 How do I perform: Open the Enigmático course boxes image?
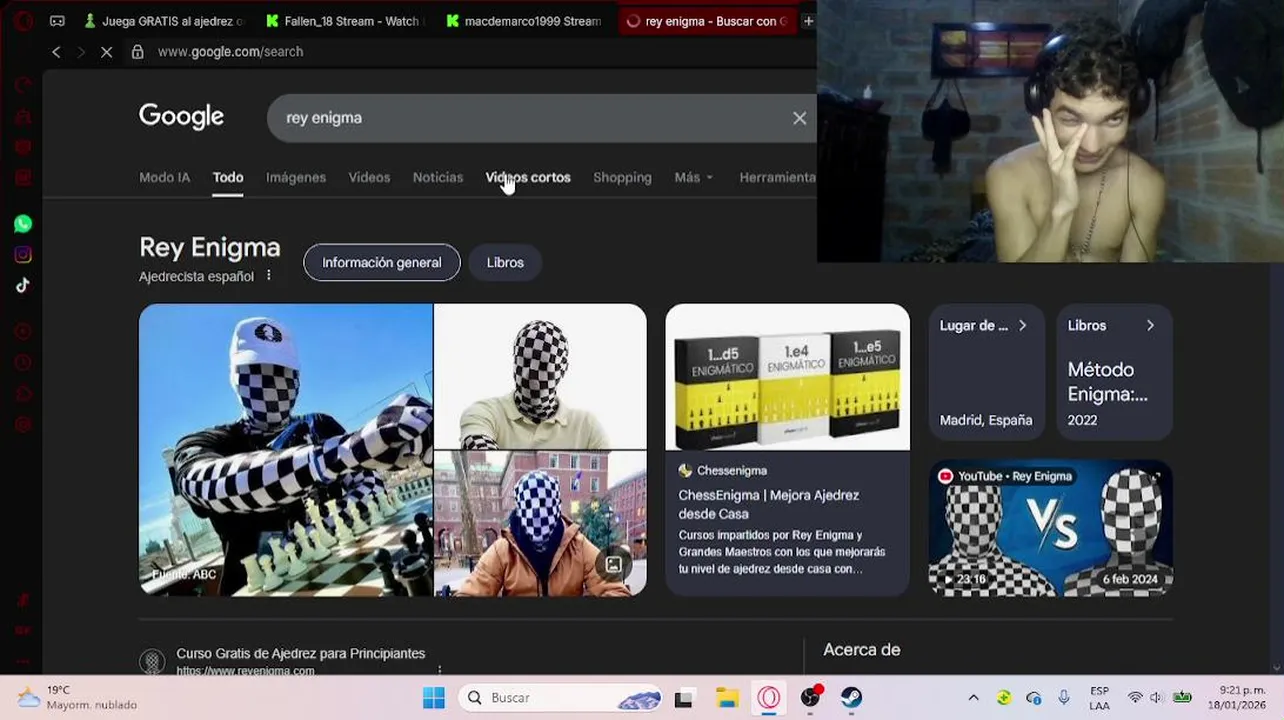[x=788, y=377]
